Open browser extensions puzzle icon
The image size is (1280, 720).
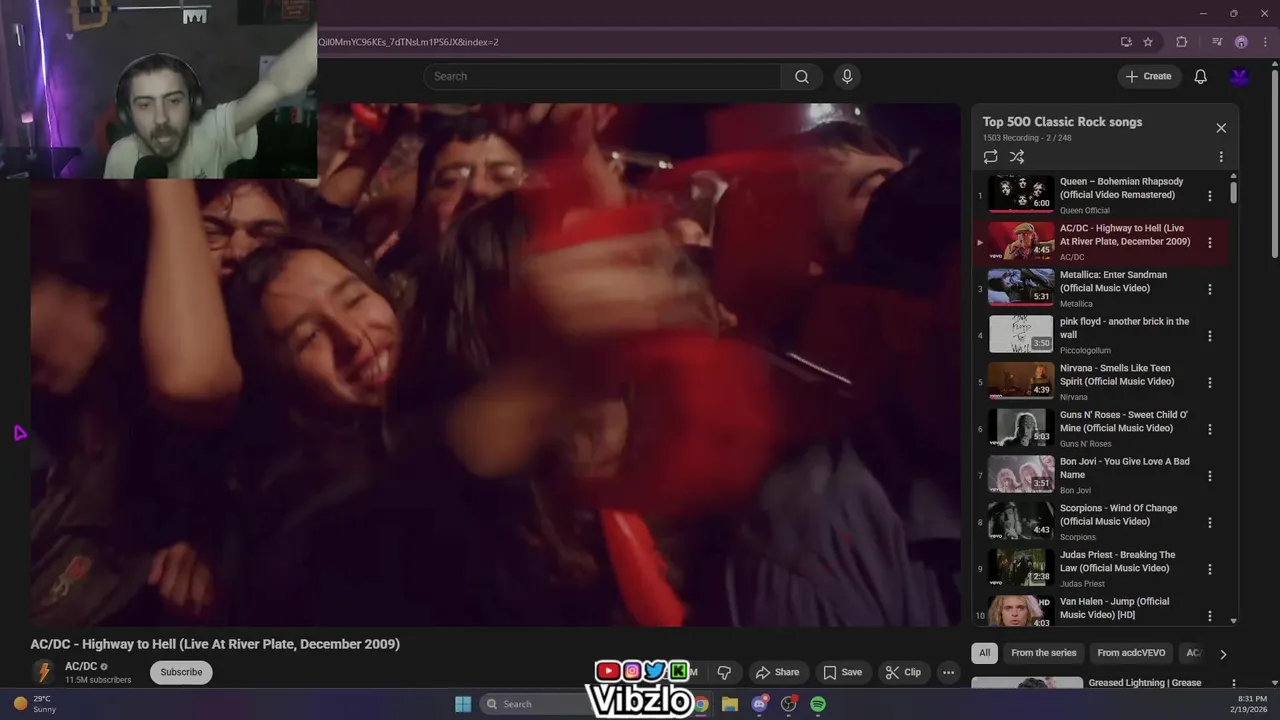tap(1182, 42)
